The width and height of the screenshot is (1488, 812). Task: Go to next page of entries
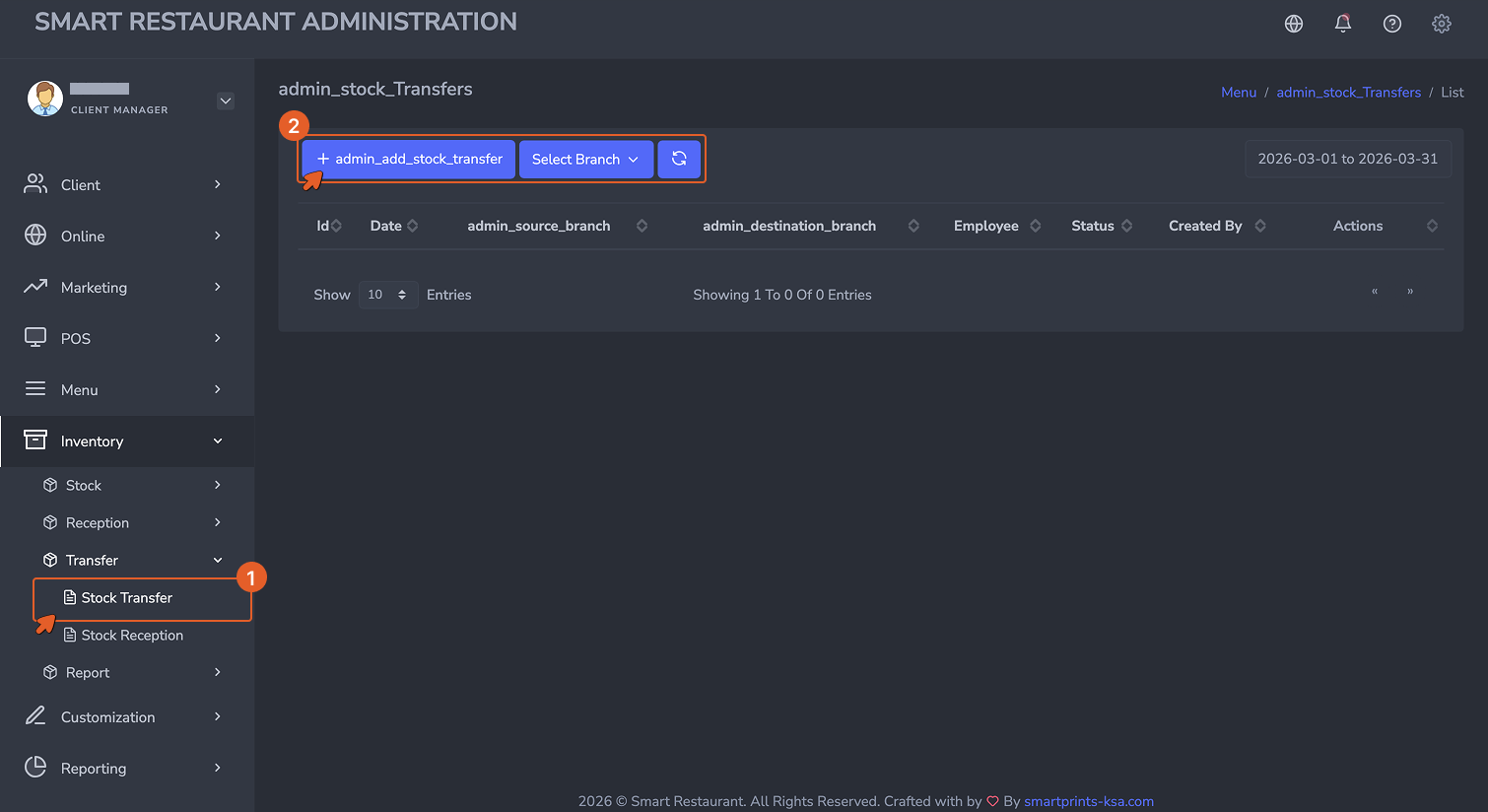[1410, 292]
